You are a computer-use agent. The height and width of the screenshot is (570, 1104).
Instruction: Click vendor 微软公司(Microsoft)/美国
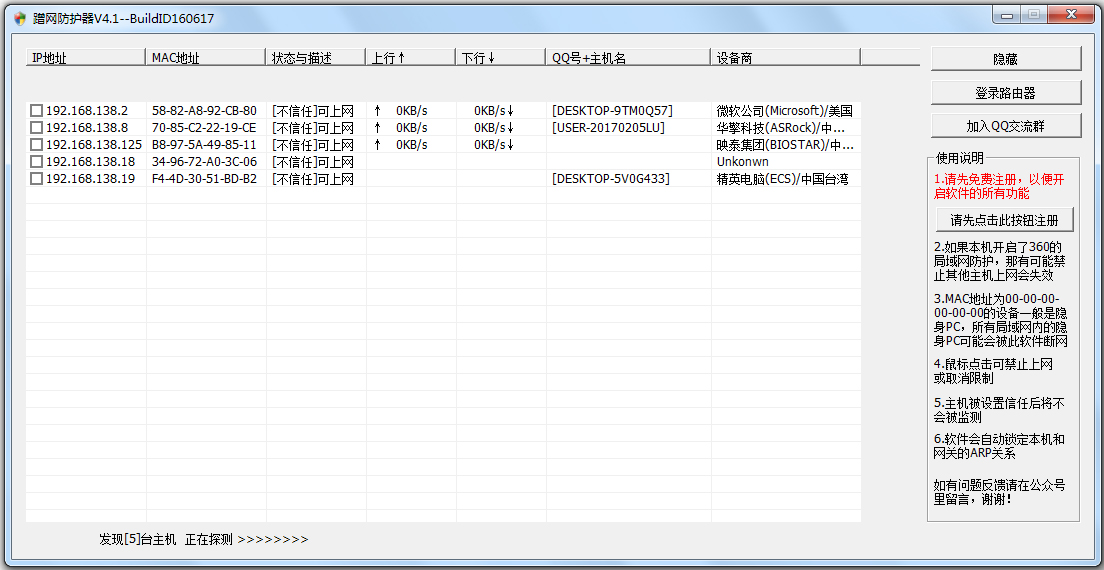[784, 110]
